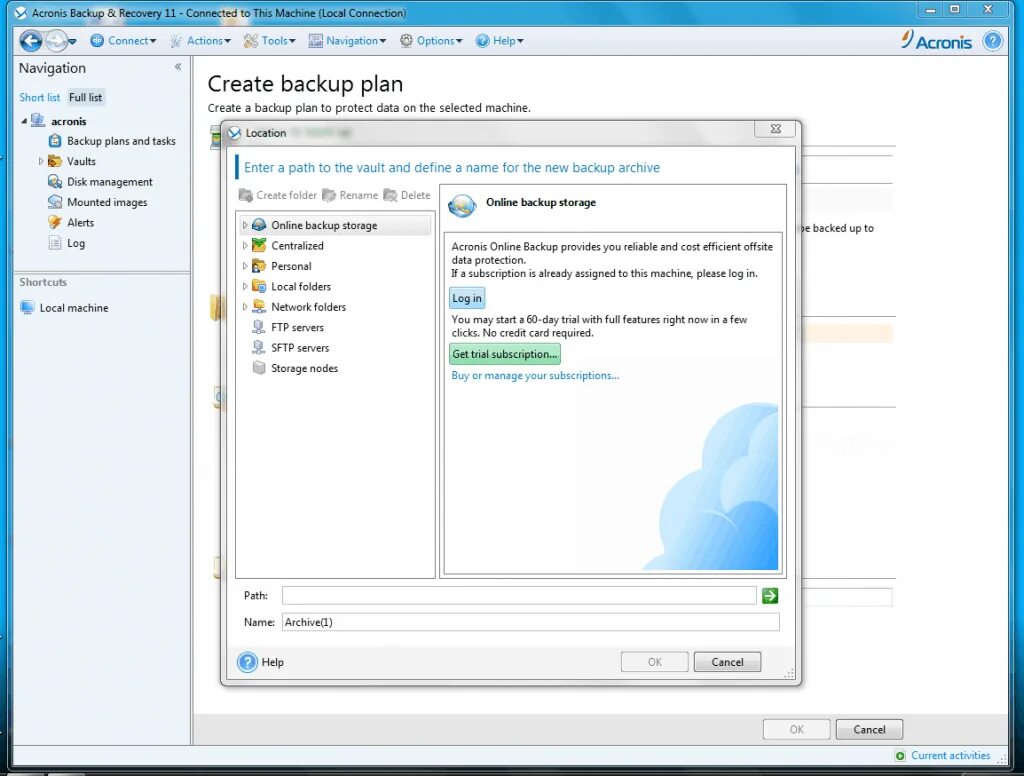Click the acronis machine icon in the tree
Image resolution: width=1024 pixels, height=776 pixels.
39,121
